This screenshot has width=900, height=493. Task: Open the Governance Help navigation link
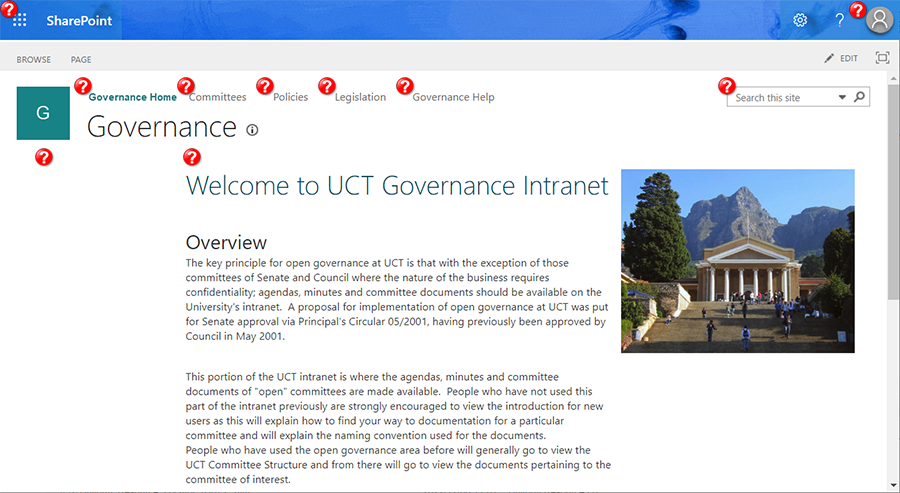453,97
